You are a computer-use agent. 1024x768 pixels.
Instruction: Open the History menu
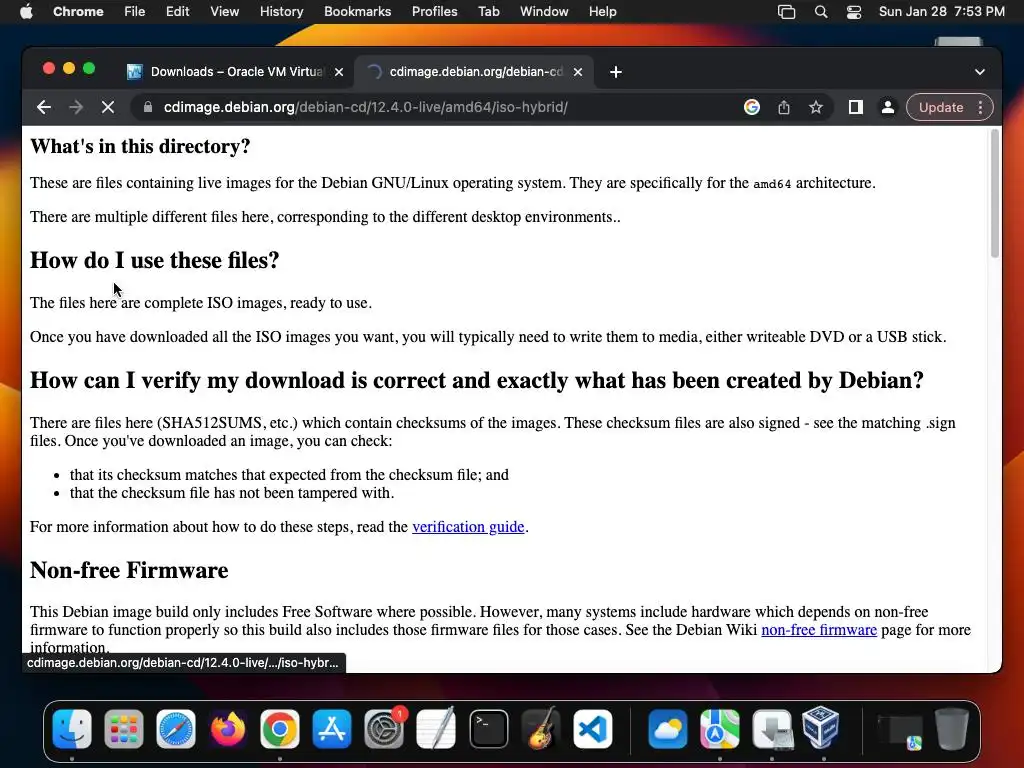[281, 11]
